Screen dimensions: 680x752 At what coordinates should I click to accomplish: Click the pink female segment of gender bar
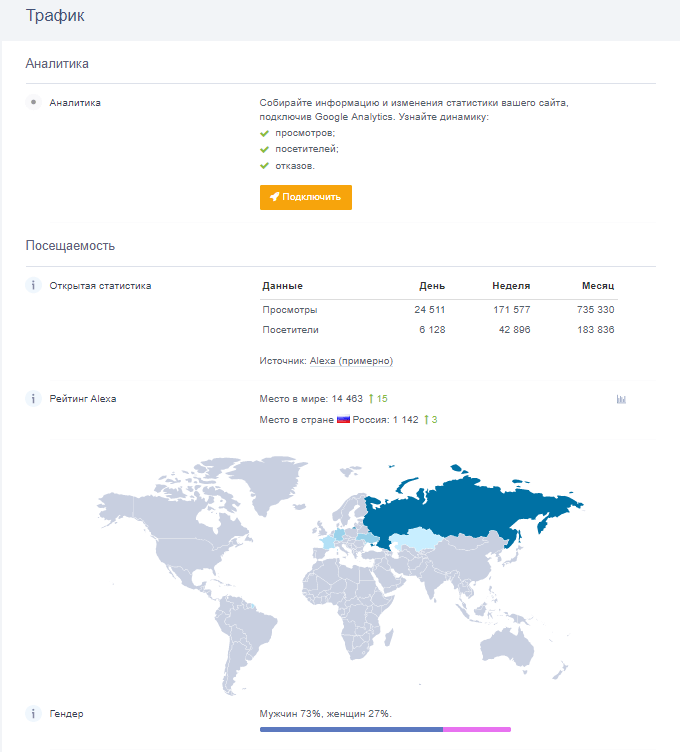[477, 730]
